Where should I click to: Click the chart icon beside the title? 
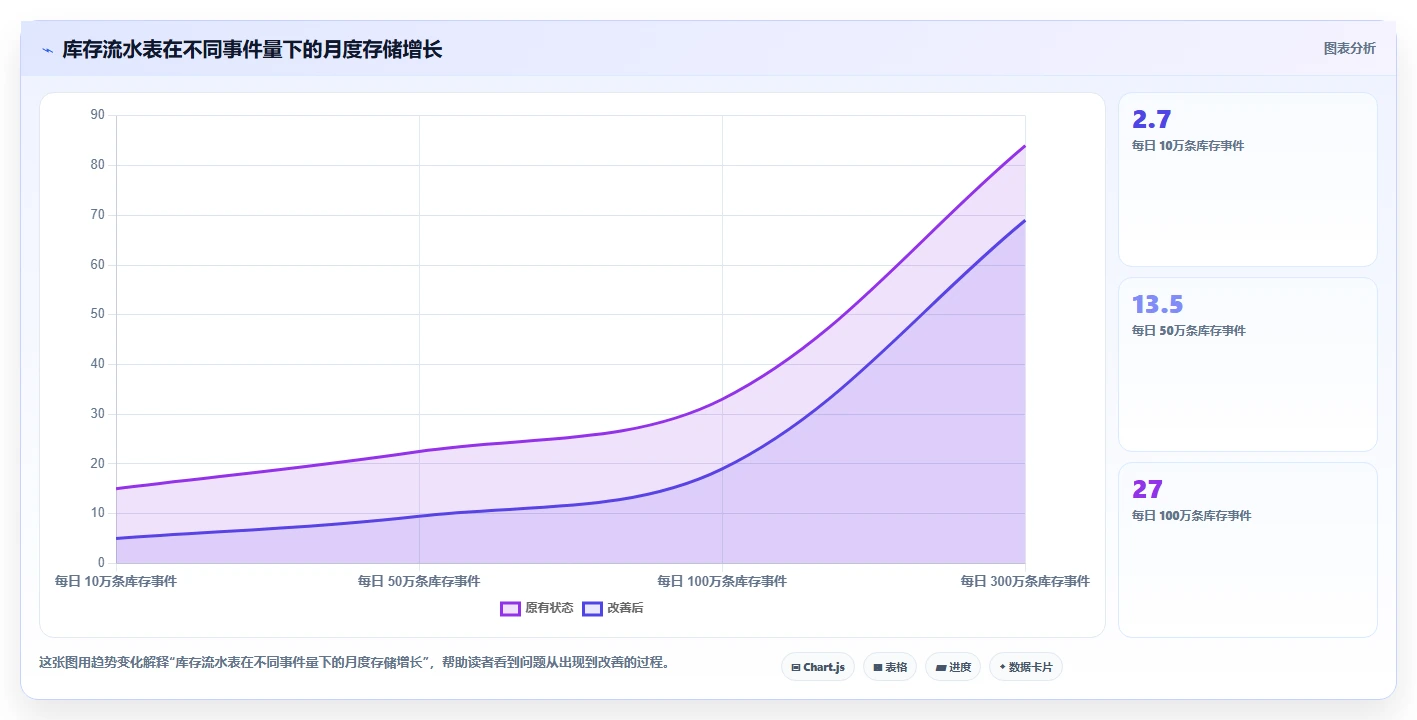47,50
